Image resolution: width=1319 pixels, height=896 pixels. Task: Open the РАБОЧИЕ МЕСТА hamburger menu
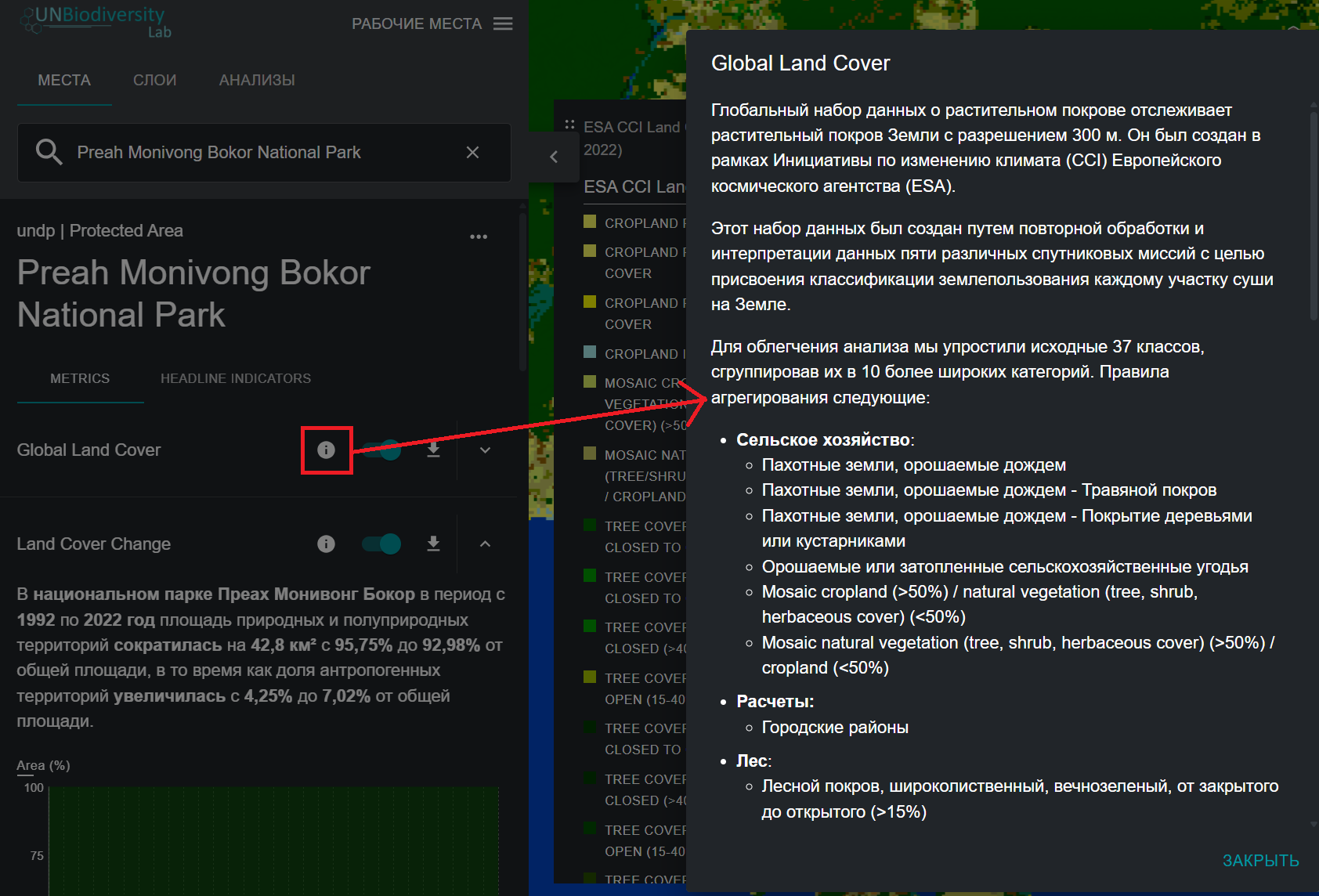click(x=503, y=24)
